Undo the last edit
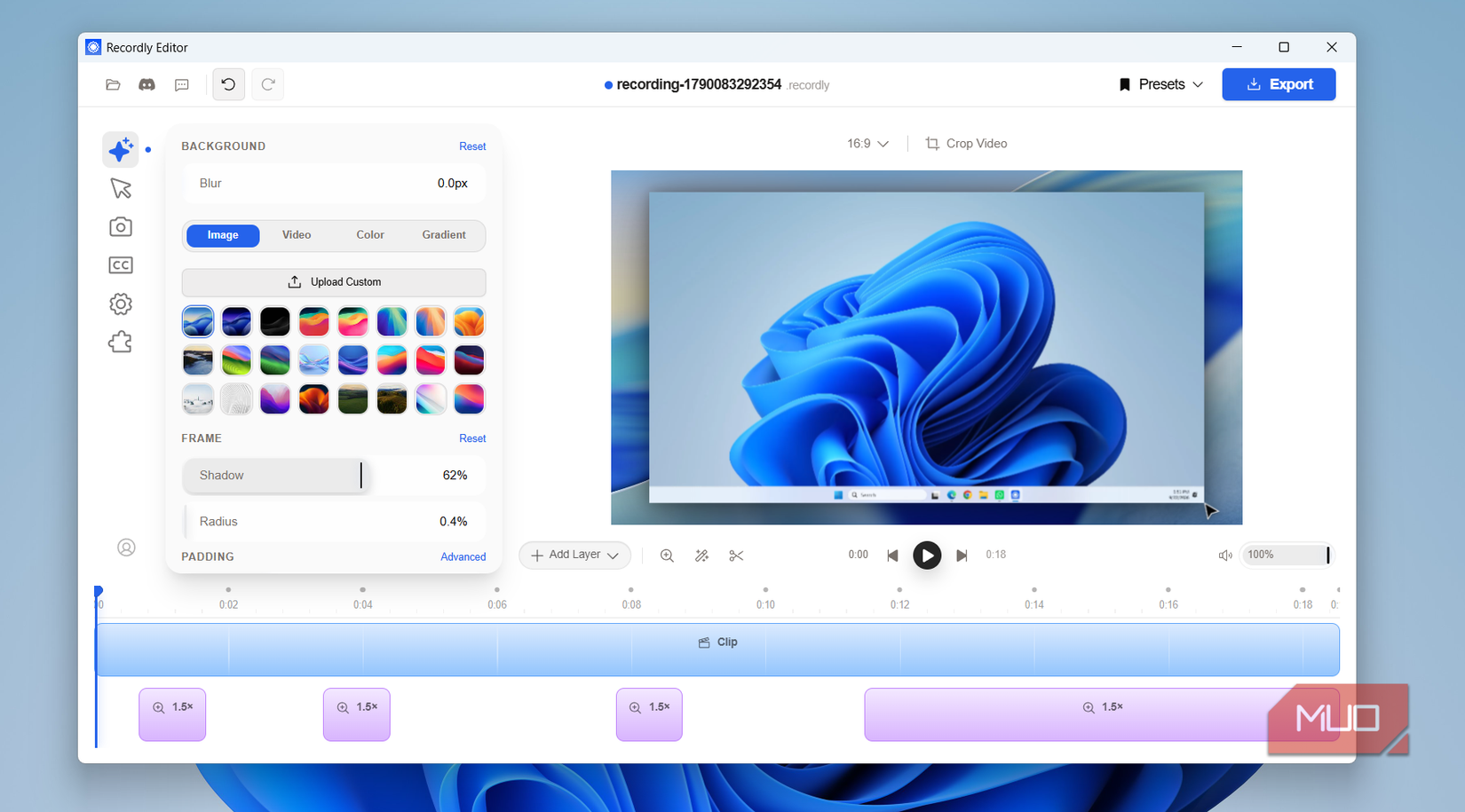This screenshot has height=812, width=1465. click(x=229, y=84)
